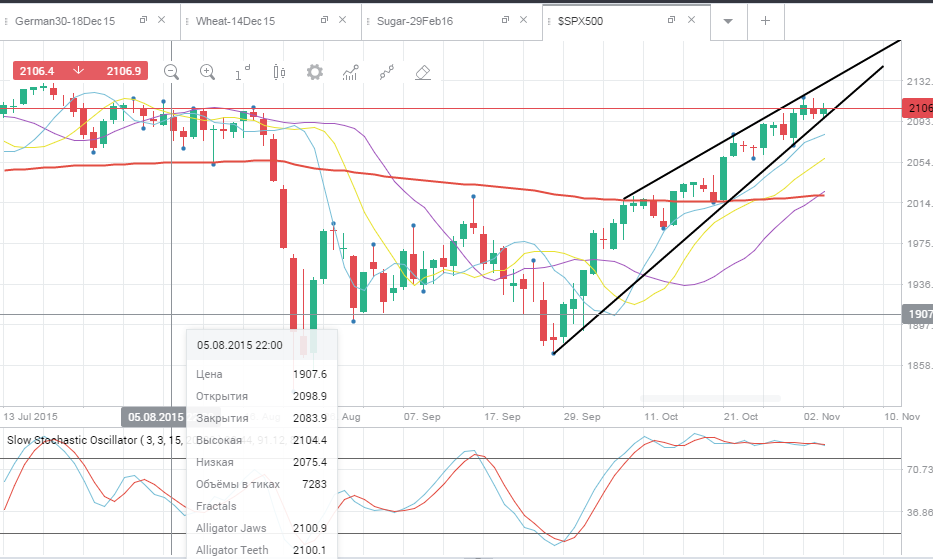
Task: Open the timeframe period selector icon
Action: pyautogui.click(x=243, y=72)
